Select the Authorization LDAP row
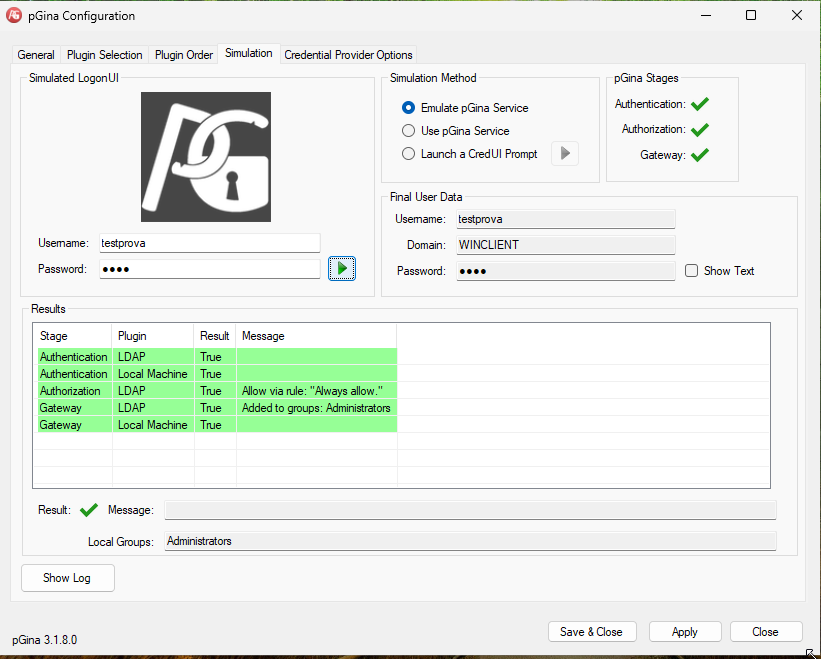 click(217, 390)
